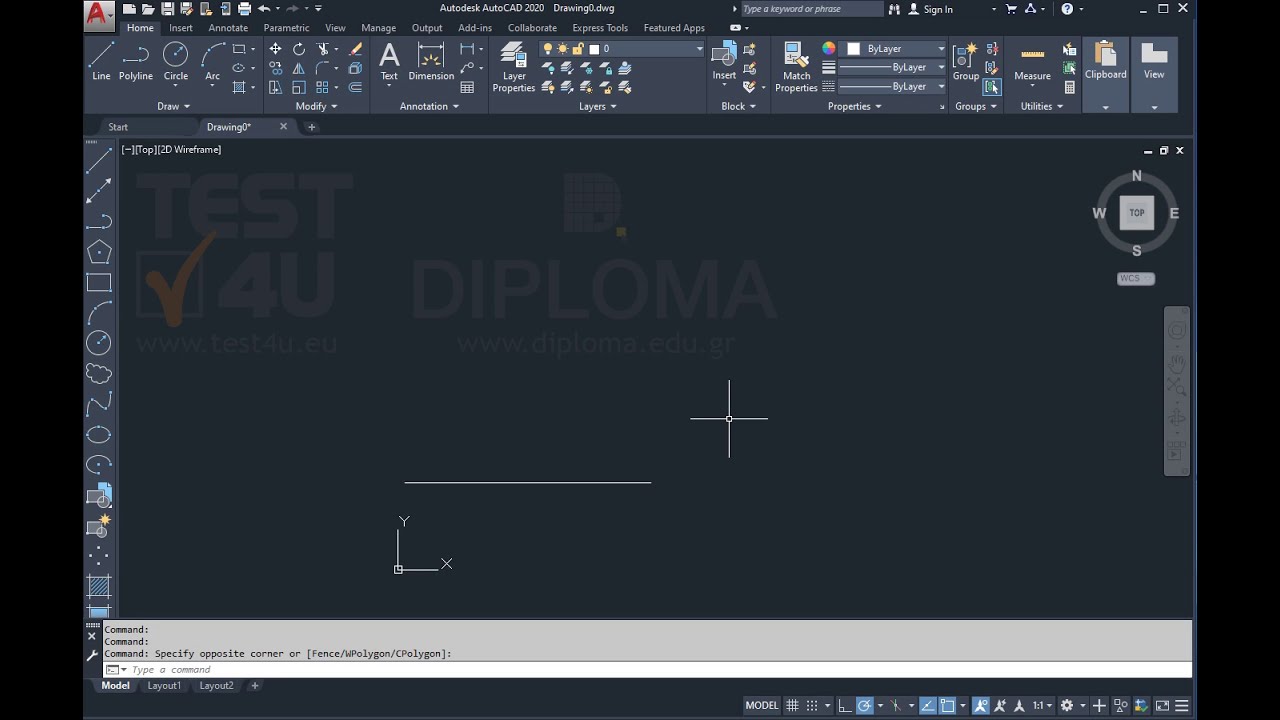Viewport: 1280px width, 720px height.
Task: Select the Hatch tool in left toolbar
Action: coord(99,587)
